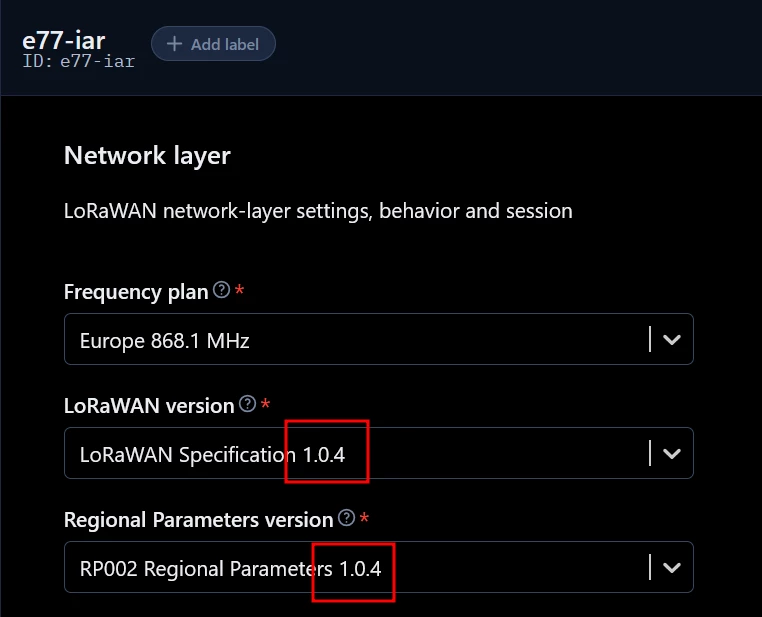This screenshot has height=617, width=762.
Task: Click the LoRaWAN version label
Action: 149,406
